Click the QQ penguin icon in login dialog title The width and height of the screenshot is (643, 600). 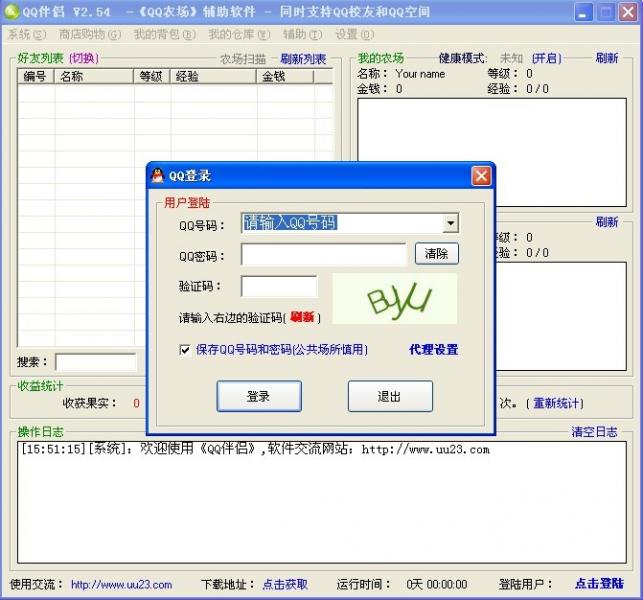157,176
